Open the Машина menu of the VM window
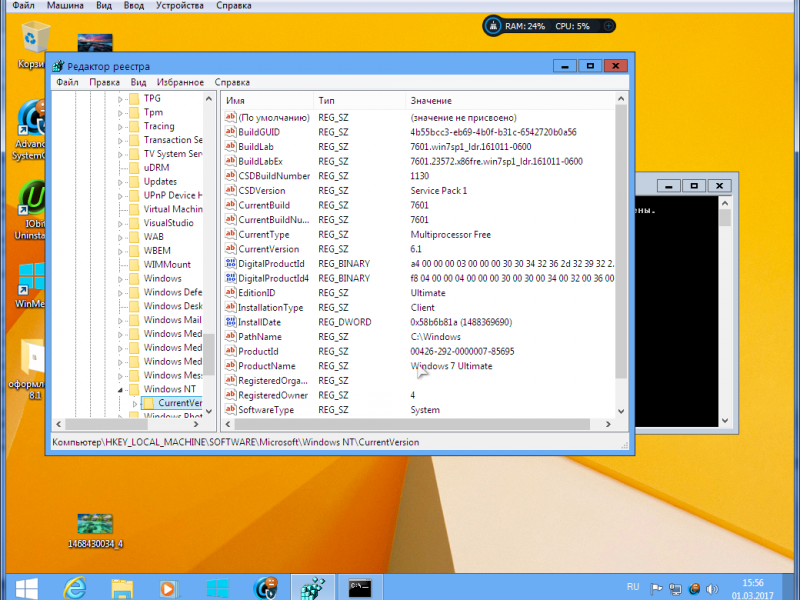 (65, 6)
